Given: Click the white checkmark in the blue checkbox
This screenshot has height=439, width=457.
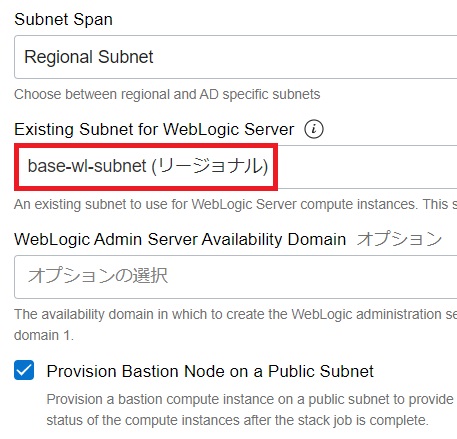Looking at the screenshot, I should point(24,370).
